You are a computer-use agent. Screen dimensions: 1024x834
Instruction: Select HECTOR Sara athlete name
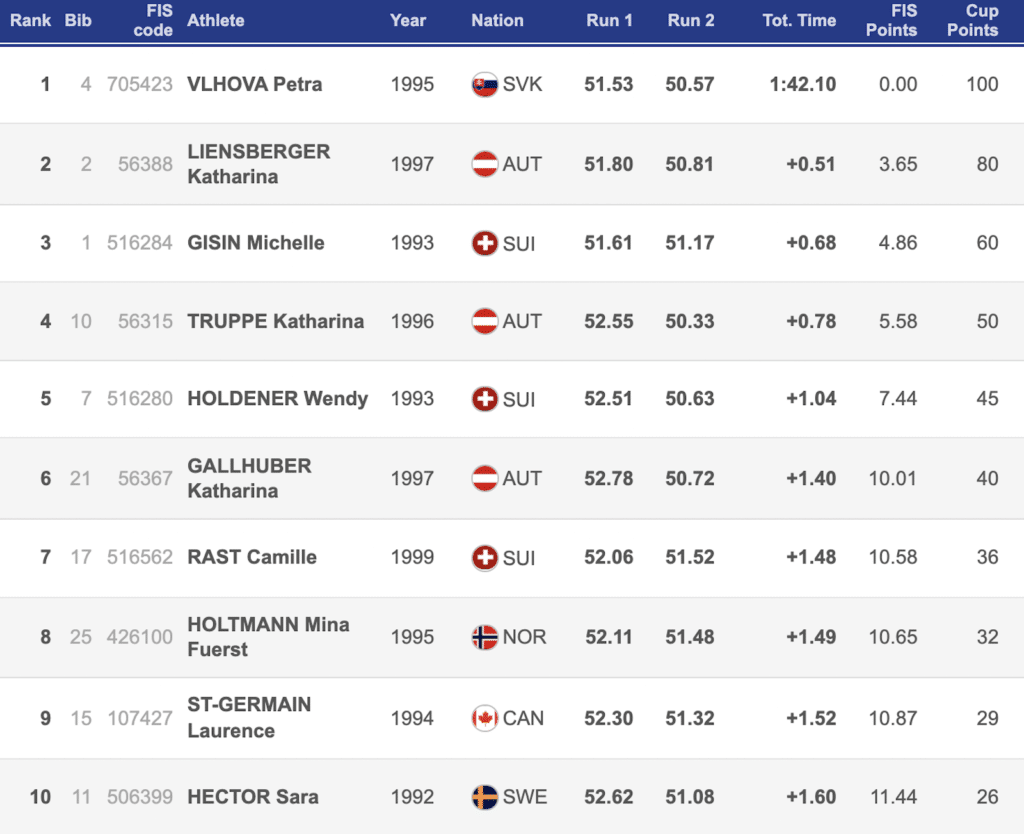point(253,797)
